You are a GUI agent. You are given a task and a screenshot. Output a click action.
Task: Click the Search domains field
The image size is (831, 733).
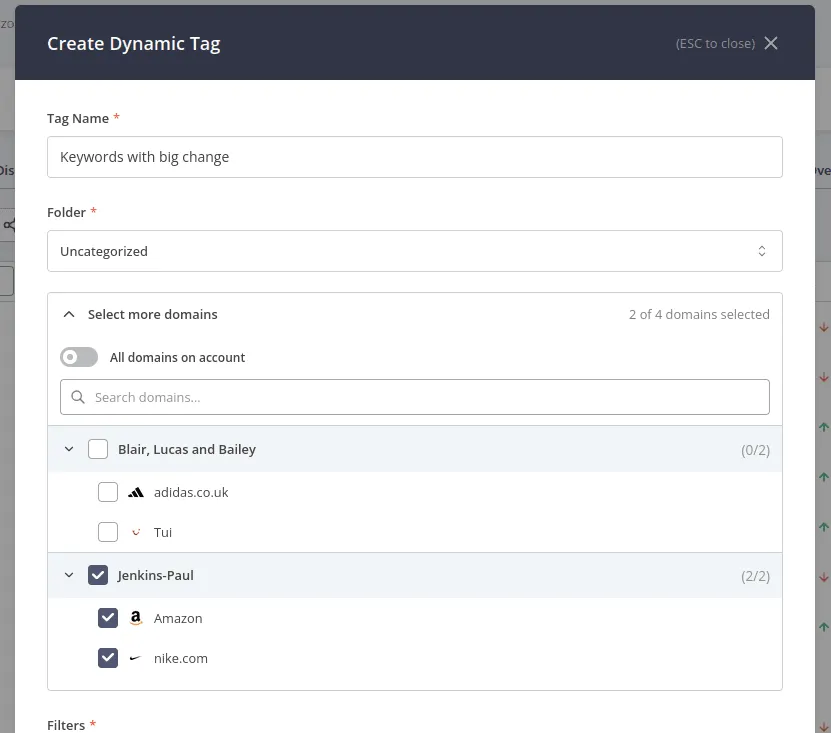pos(414,397)
